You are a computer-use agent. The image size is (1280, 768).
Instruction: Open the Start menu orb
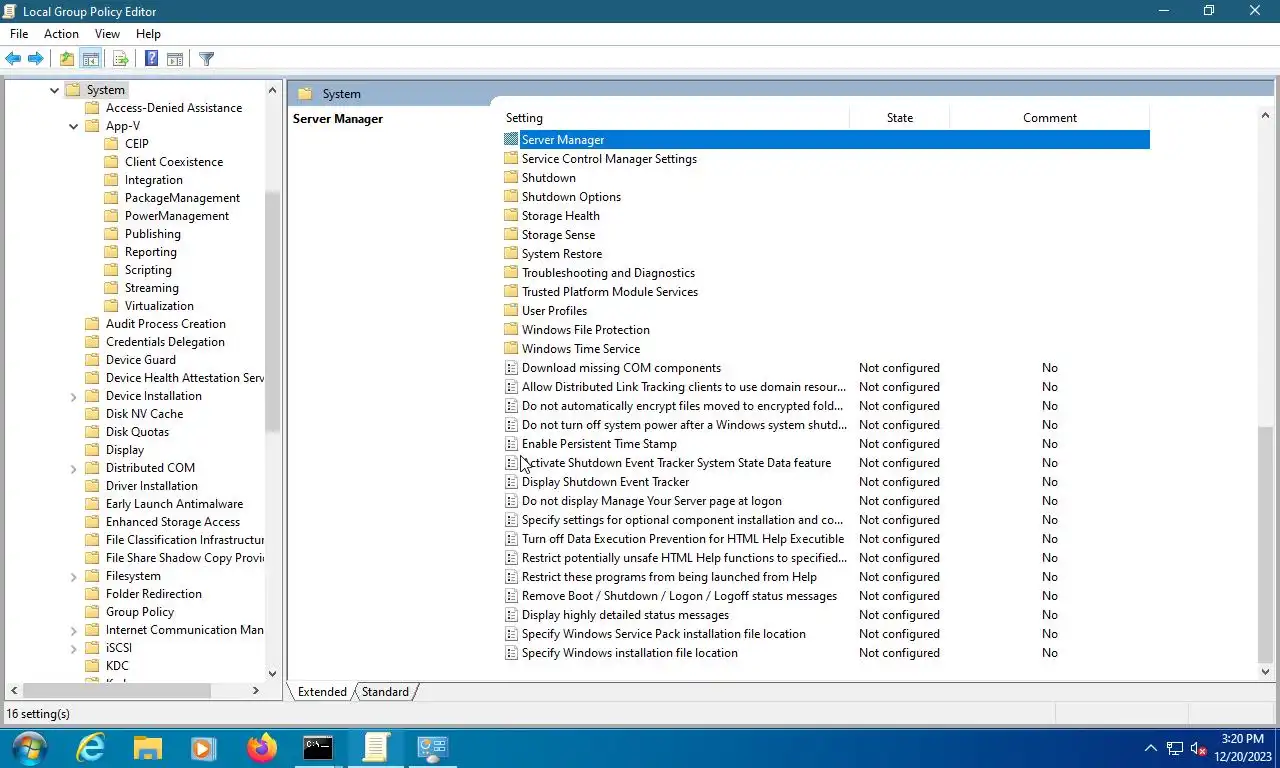pyautogui.click(x=30, y=748)
